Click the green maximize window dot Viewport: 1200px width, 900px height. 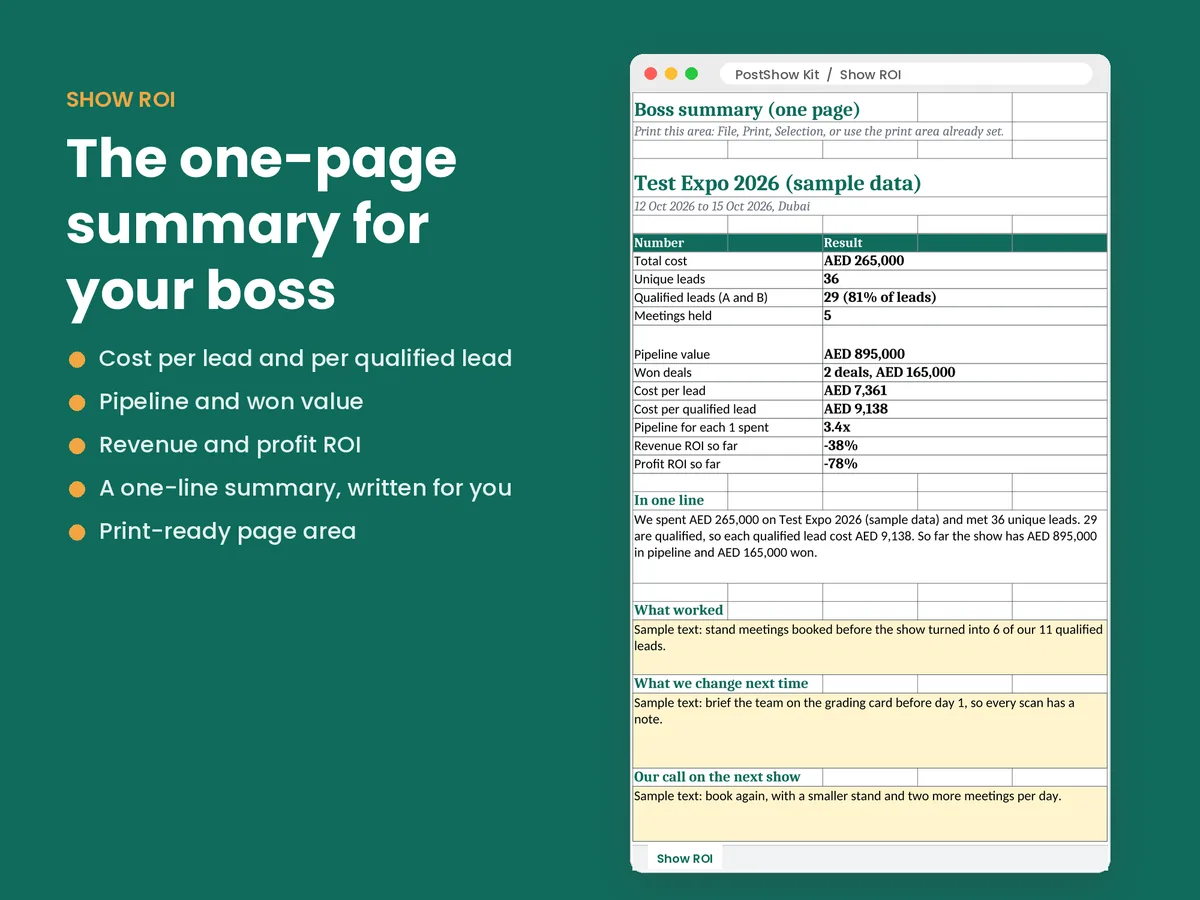[x=691, y=74]
